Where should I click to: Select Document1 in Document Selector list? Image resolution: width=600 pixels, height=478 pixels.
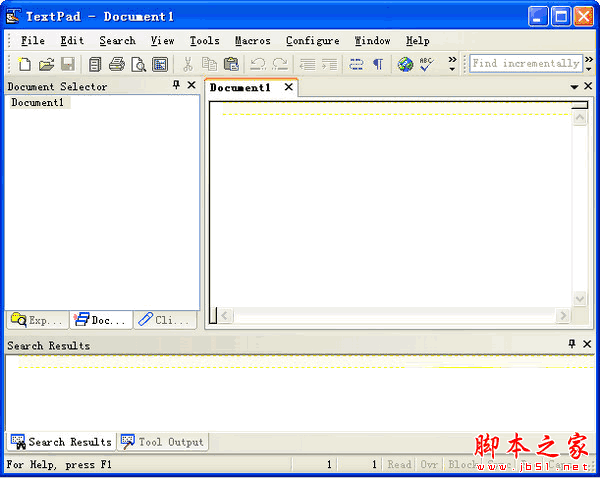point(38,103)
